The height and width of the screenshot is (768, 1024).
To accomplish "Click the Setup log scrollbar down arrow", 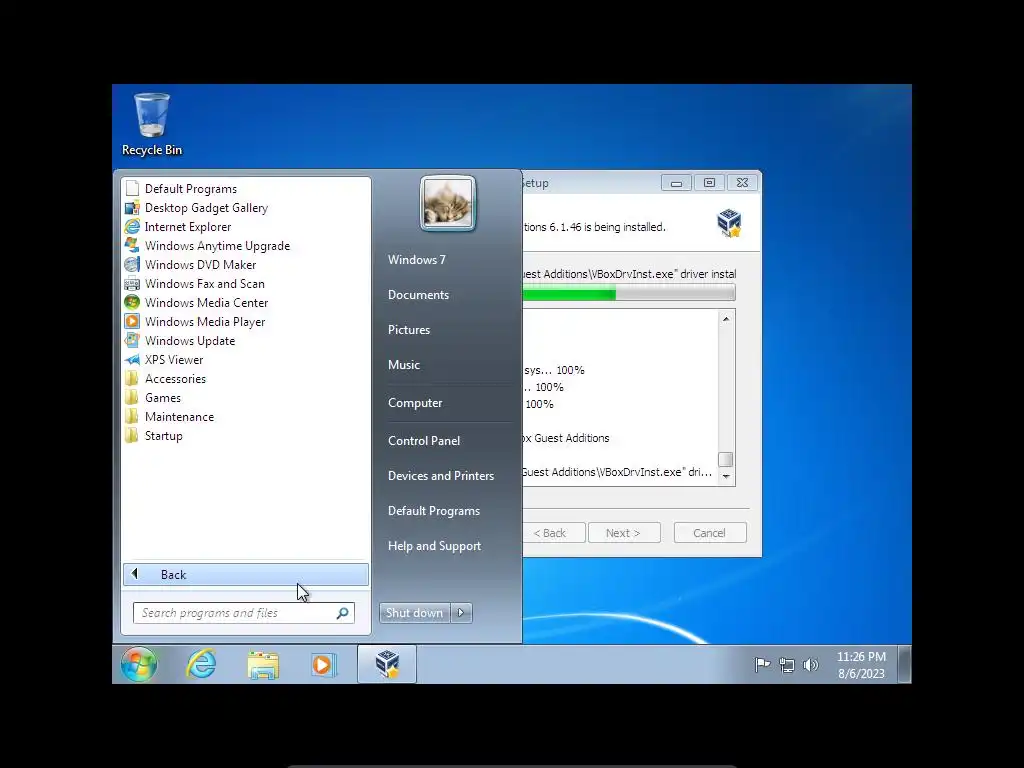I will point(726,477).
